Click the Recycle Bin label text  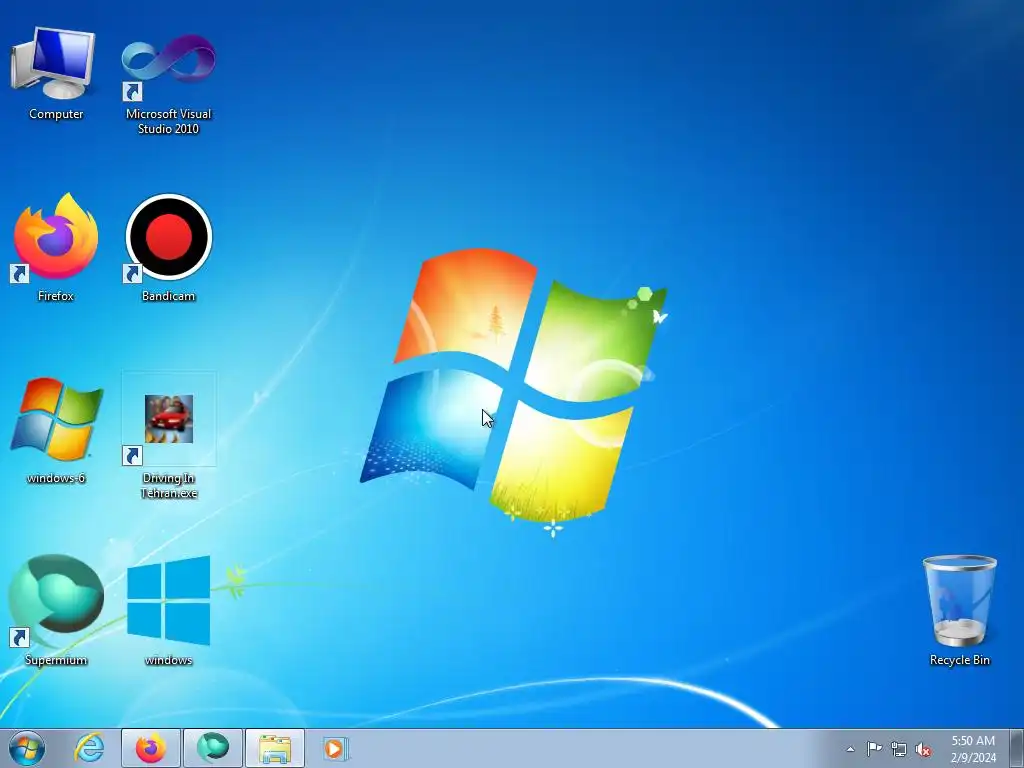pos(959,660)
